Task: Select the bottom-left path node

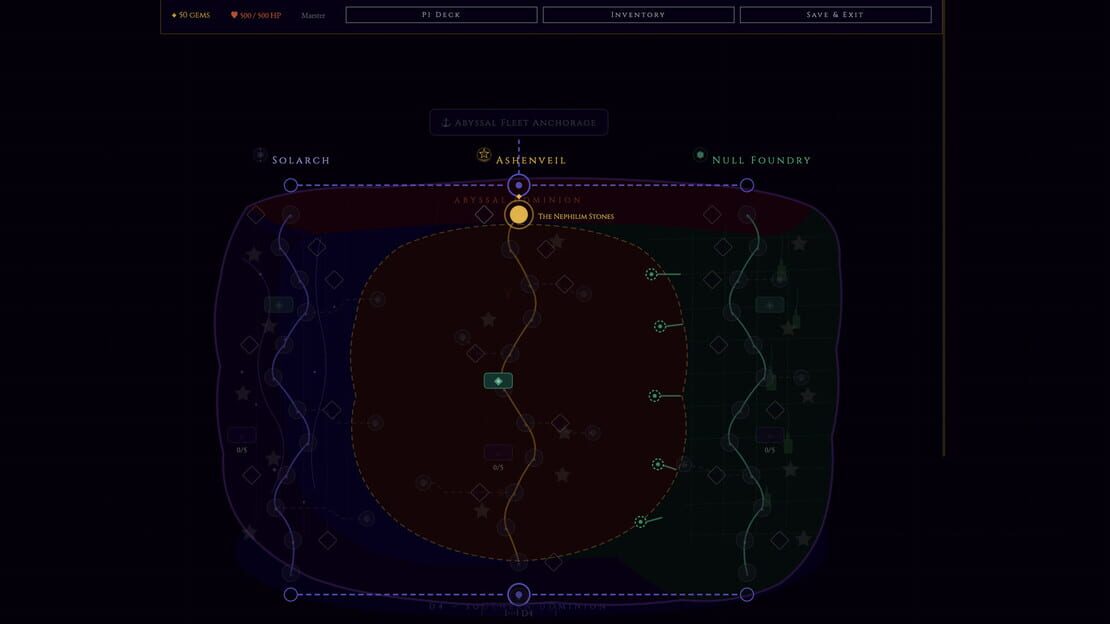Action: coord(291,595)
